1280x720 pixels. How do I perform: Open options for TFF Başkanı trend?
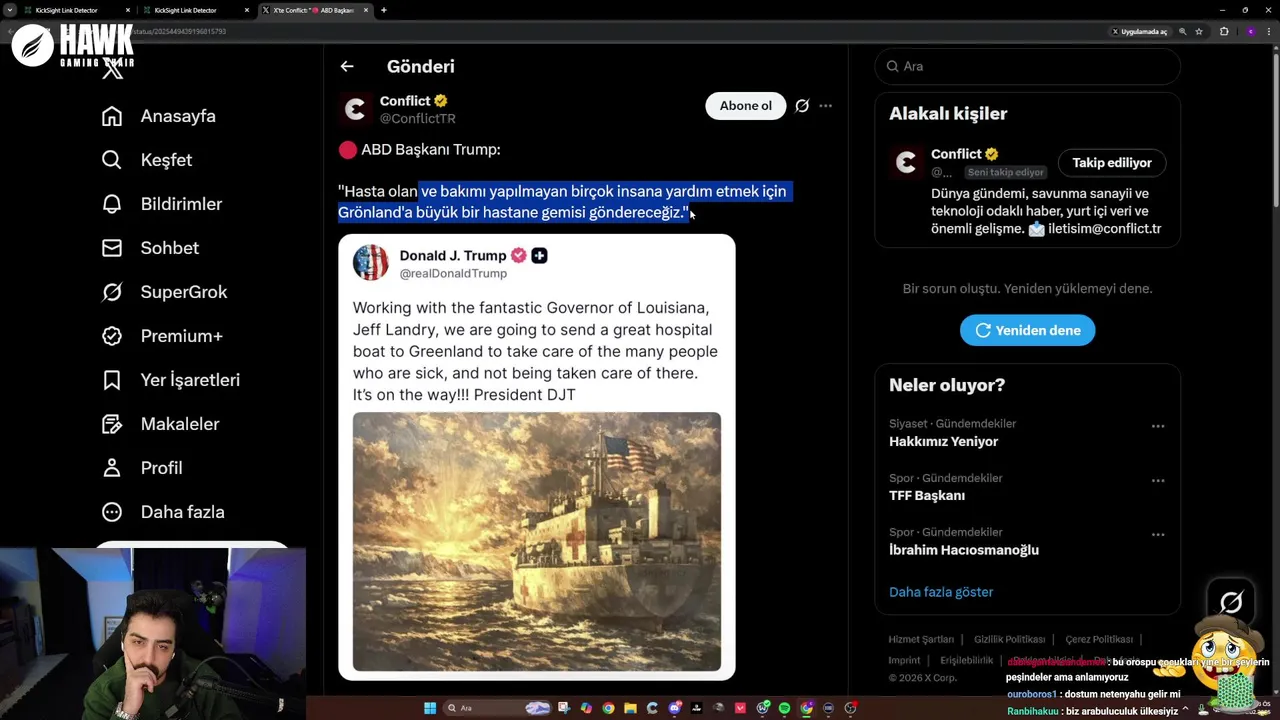pos(1158,480)
